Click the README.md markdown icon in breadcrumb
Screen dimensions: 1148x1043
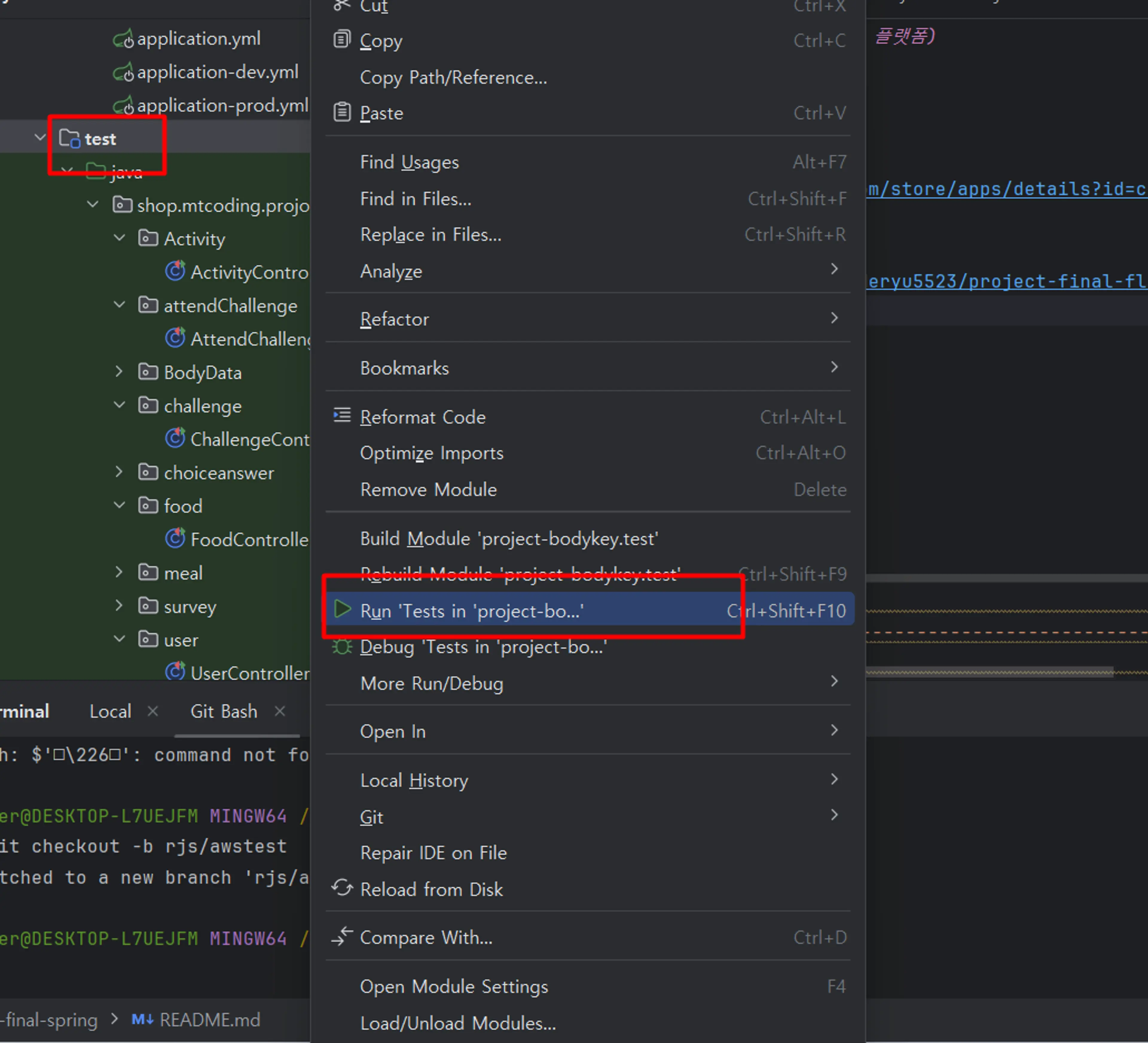click(142, 1020)
